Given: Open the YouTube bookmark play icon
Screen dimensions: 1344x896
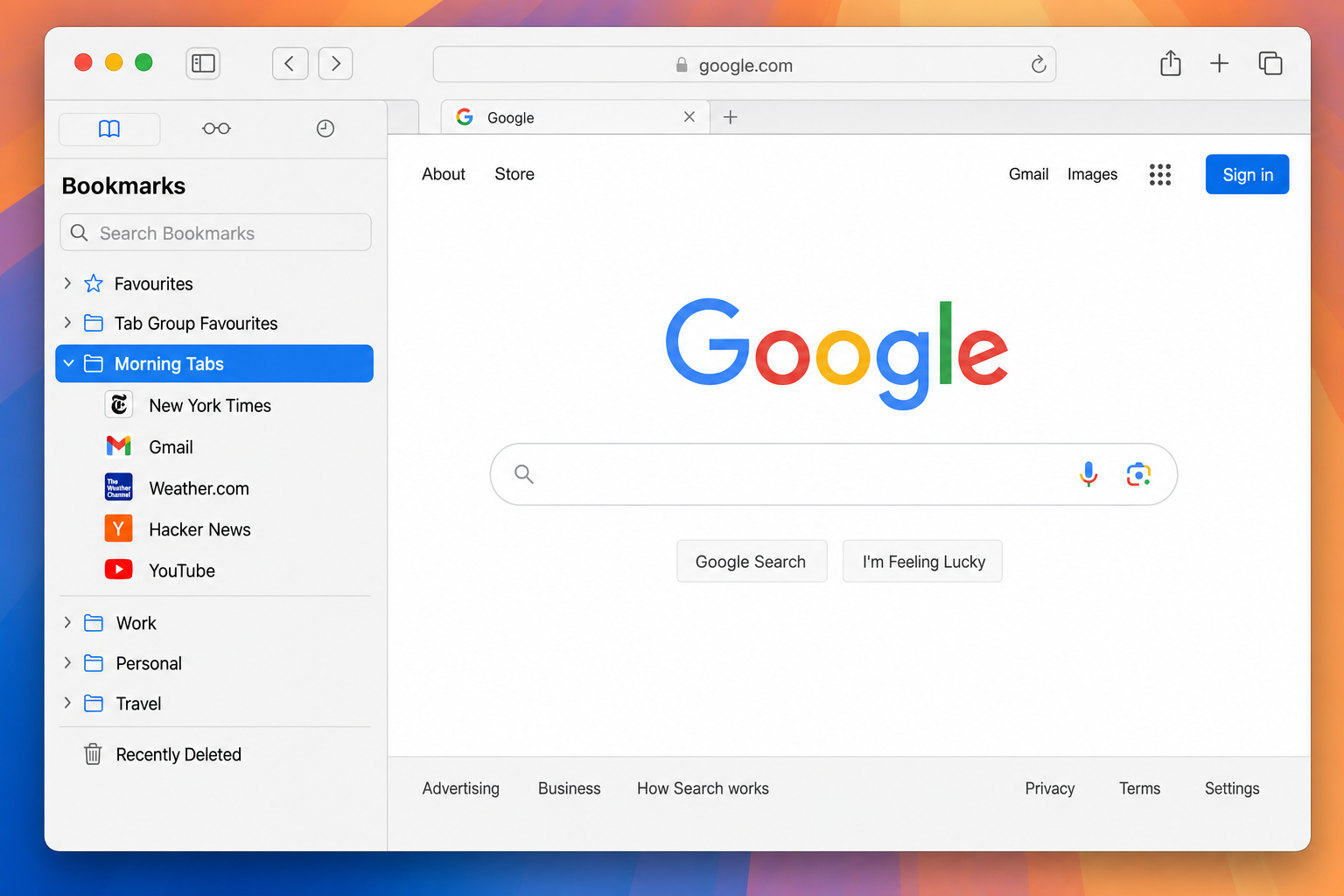Looking at the screenshot, I should pyautogui.click(x=119, y=570).
